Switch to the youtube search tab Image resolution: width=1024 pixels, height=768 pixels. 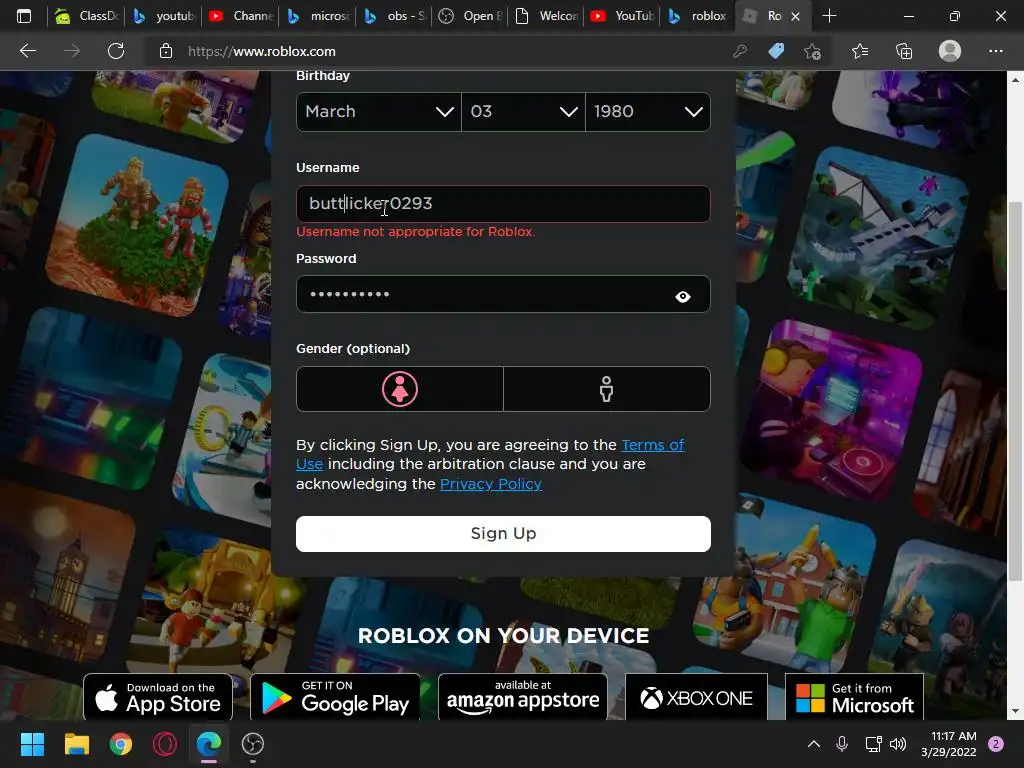(x=163, y=16)
